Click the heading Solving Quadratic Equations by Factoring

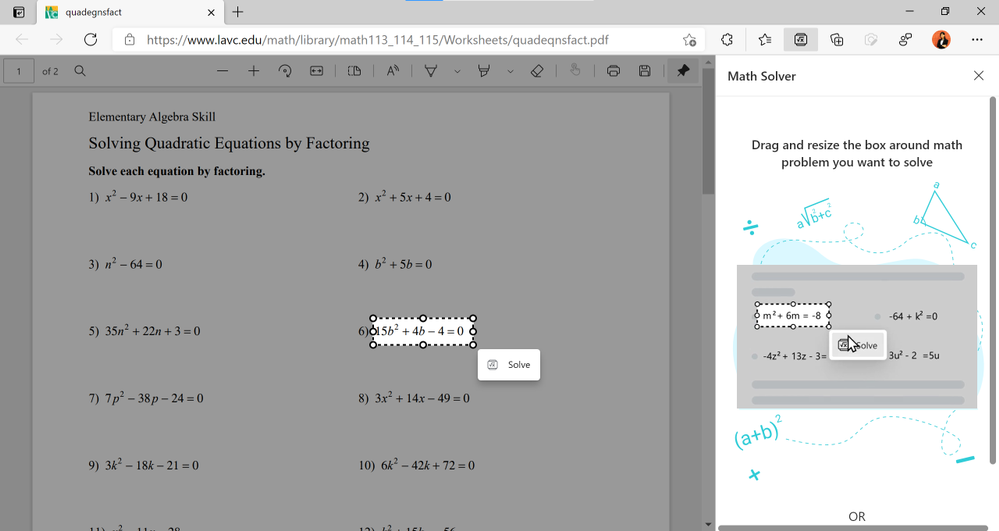click(229, 143)
